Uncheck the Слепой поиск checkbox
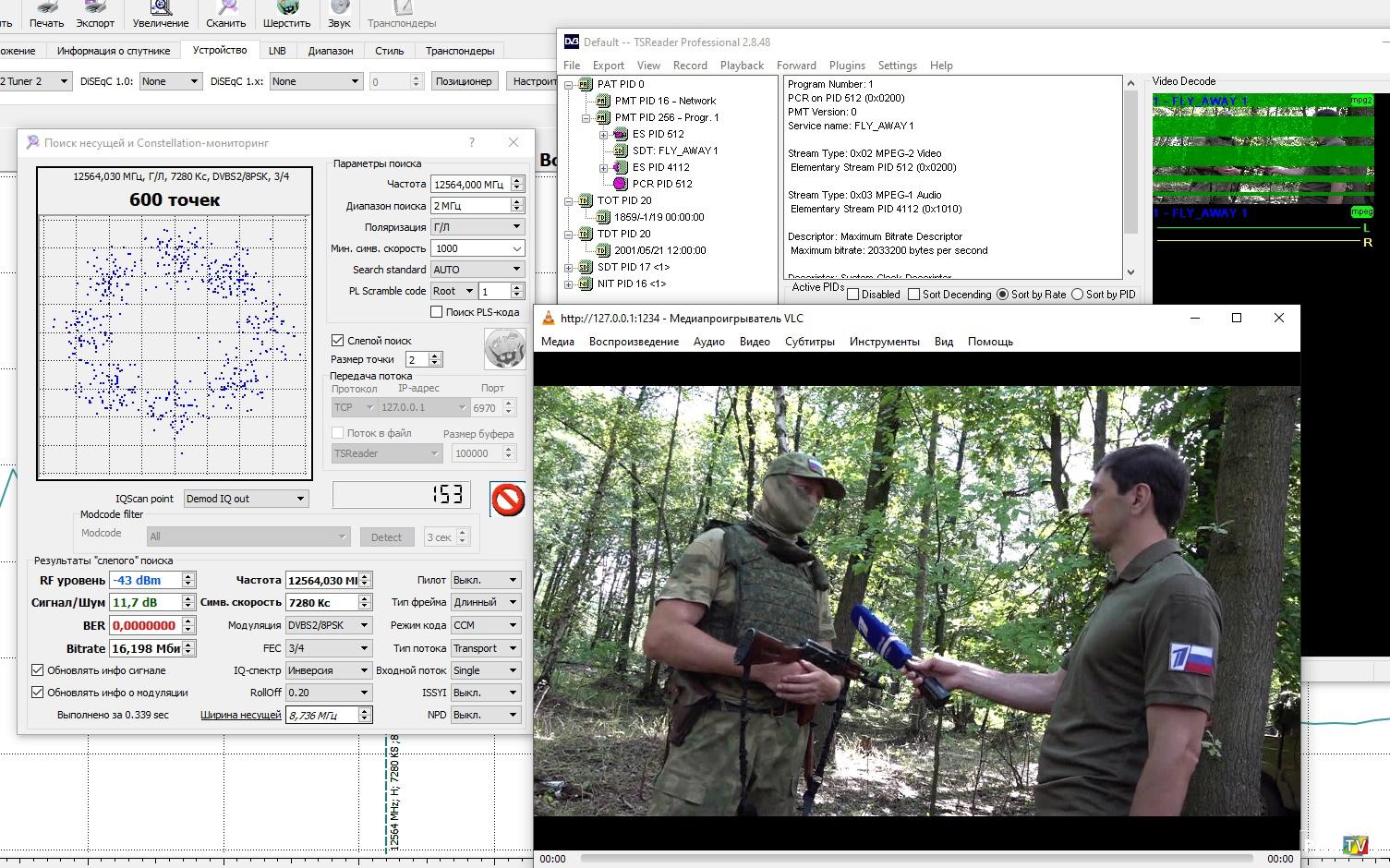Screen dimensions: 1390x868 click(338, 341)
